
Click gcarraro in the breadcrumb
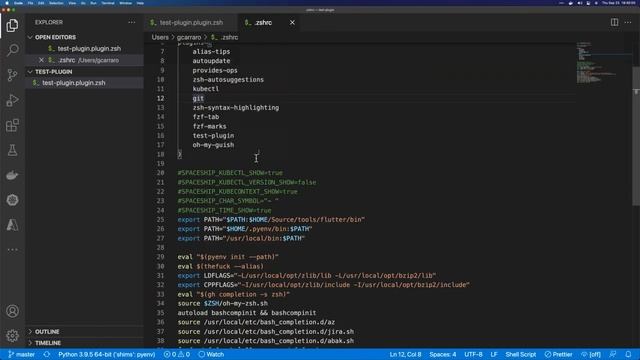189,37
